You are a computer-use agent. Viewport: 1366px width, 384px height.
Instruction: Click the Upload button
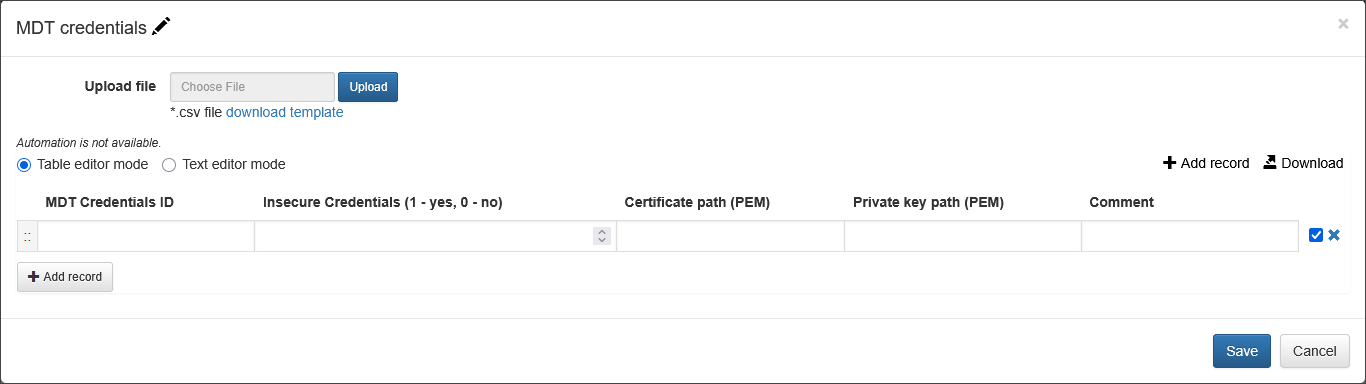[x=368, y=87]
